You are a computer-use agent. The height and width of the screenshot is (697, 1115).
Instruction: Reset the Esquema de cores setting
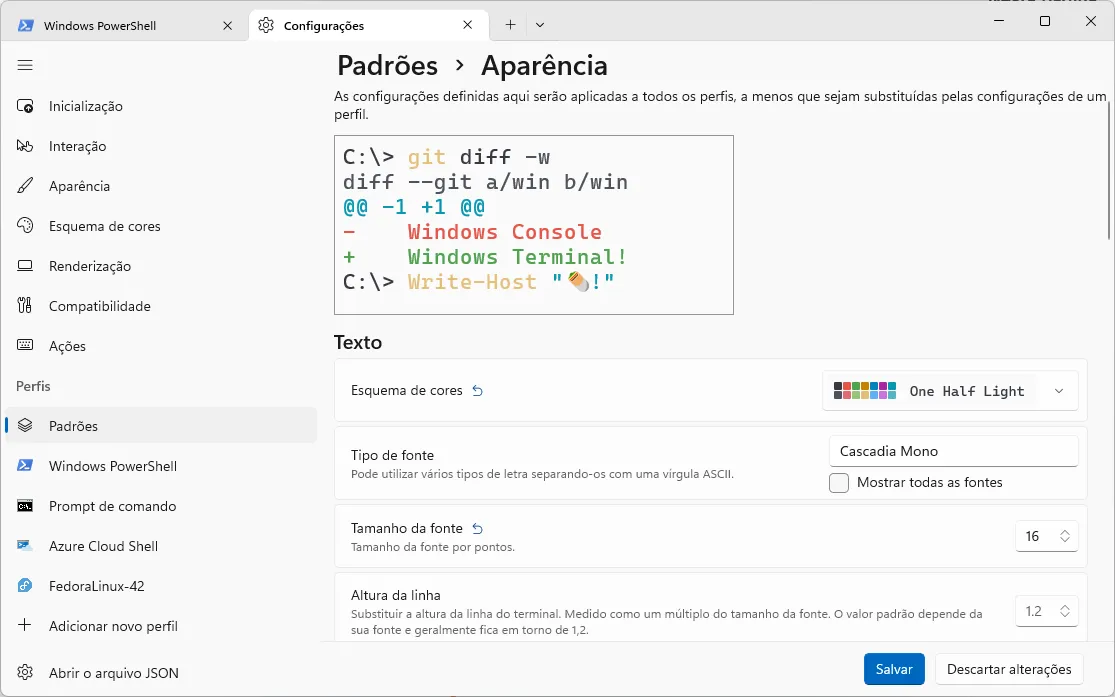click(478, 390)
